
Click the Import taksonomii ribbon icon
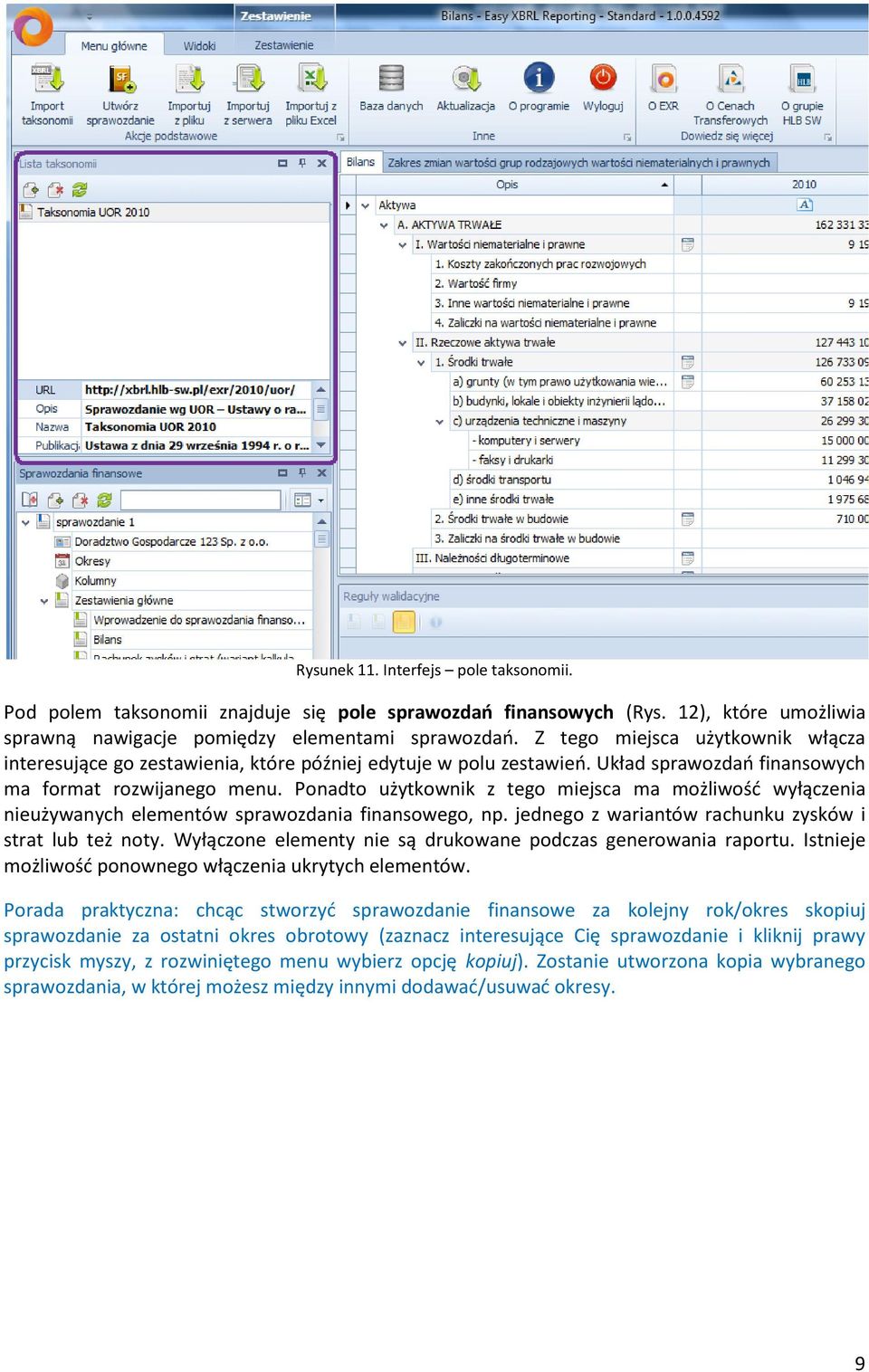coord(47,94)
